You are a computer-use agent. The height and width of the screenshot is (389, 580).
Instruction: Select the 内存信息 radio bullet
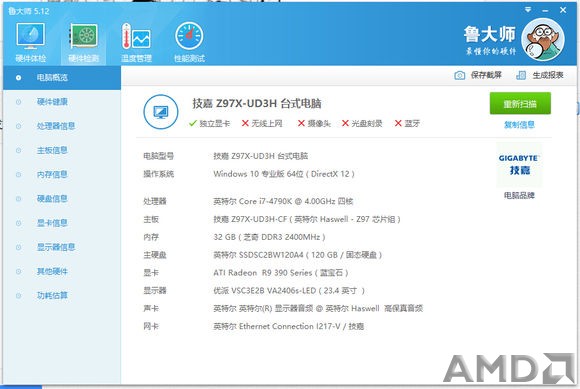tap(18, 175)
